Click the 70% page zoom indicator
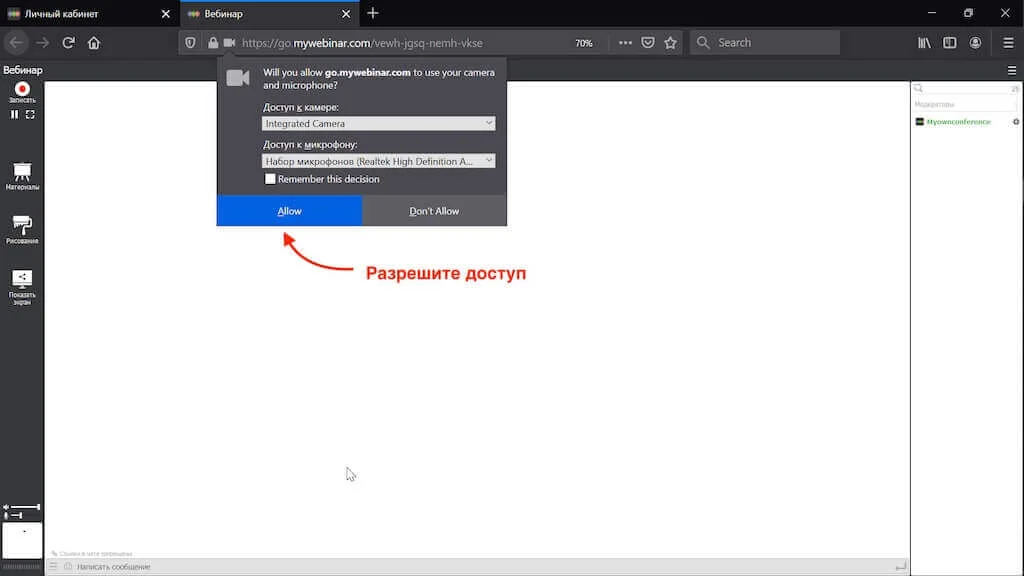The image size is (1024, 576). (x=584, y=42)
